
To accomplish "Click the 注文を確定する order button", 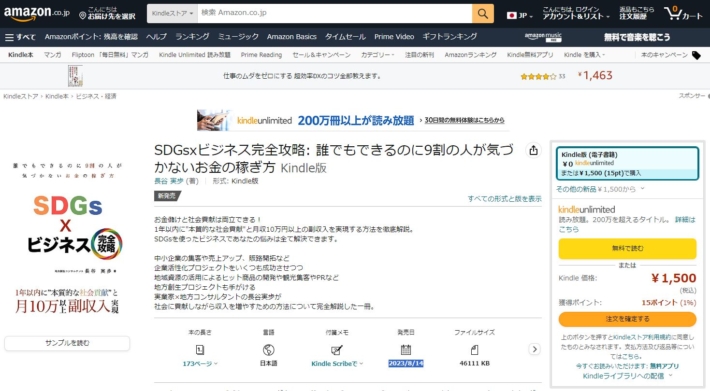I will [627, 319].
